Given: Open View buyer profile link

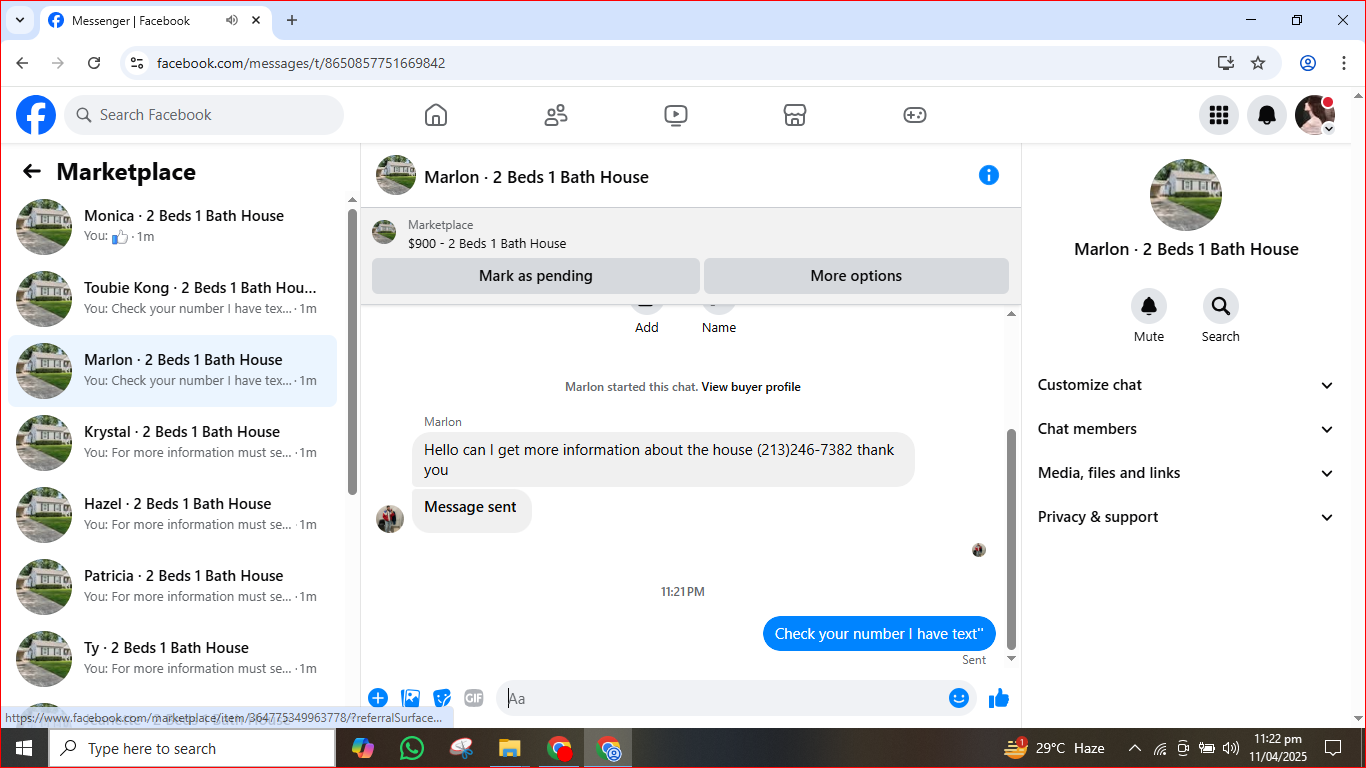Looking at the screenshot, I should point(751,387).
